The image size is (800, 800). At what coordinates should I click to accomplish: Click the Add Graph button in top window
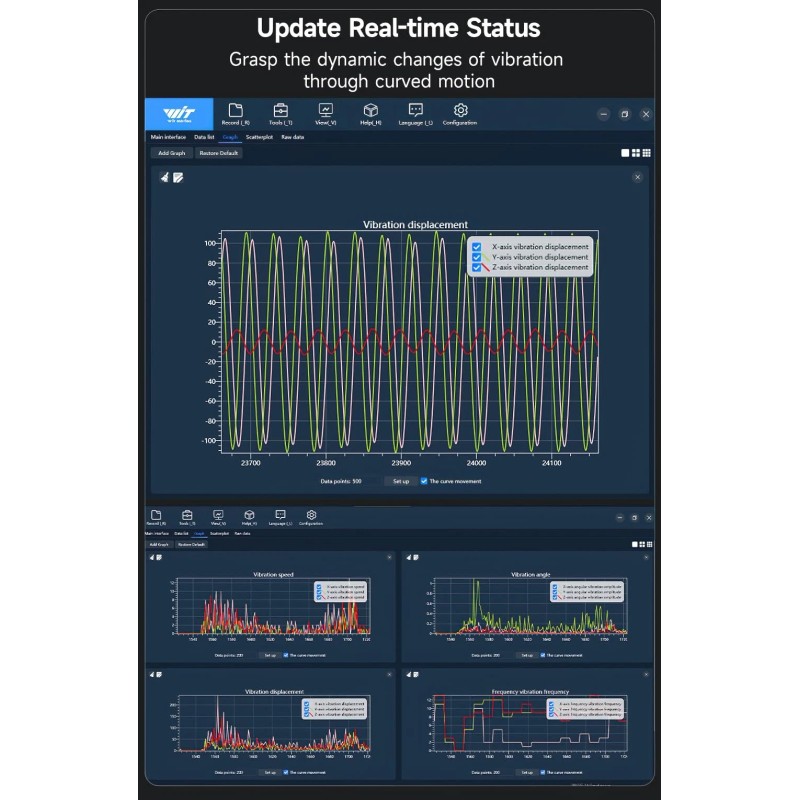(171, 153)
